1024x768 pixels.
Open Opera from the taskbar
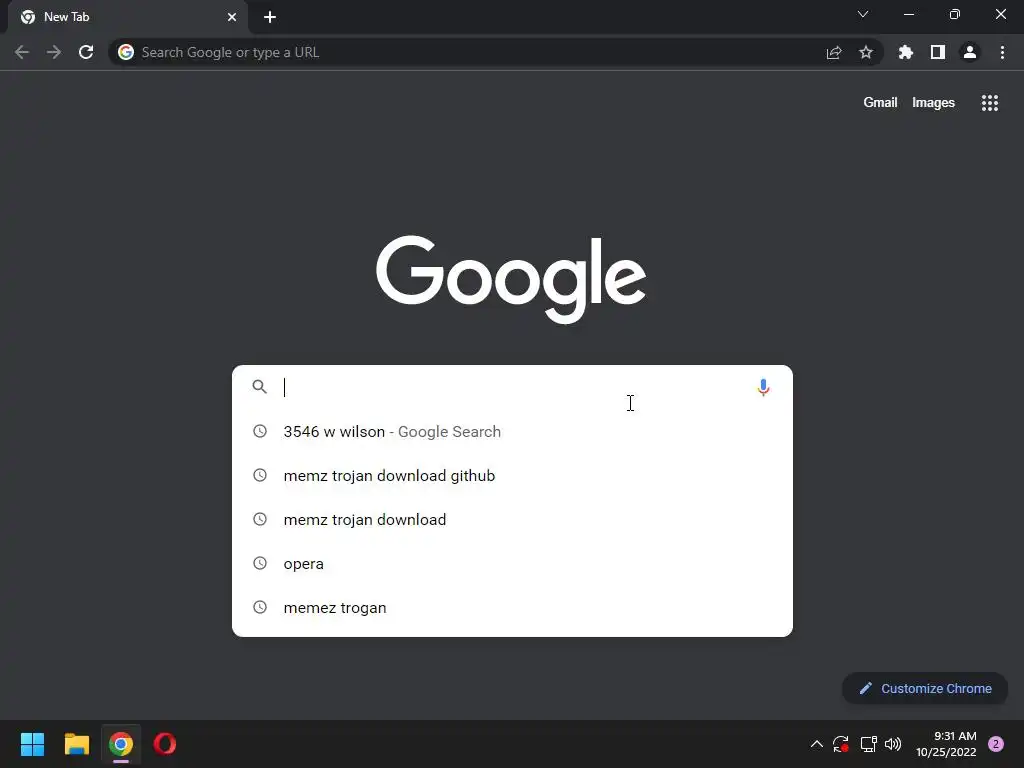165,744
